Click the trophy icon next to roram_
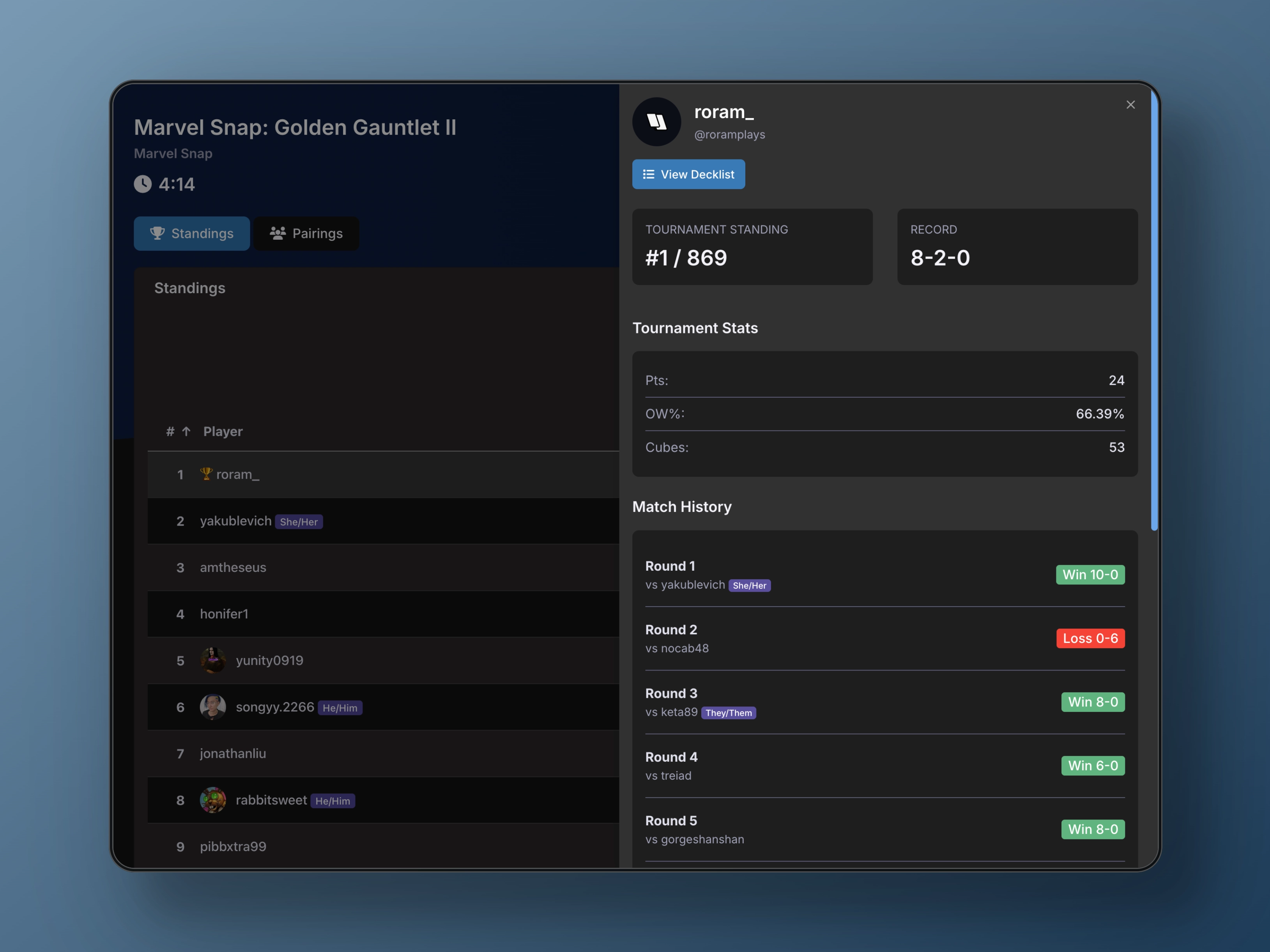 [x=206, y=474]
